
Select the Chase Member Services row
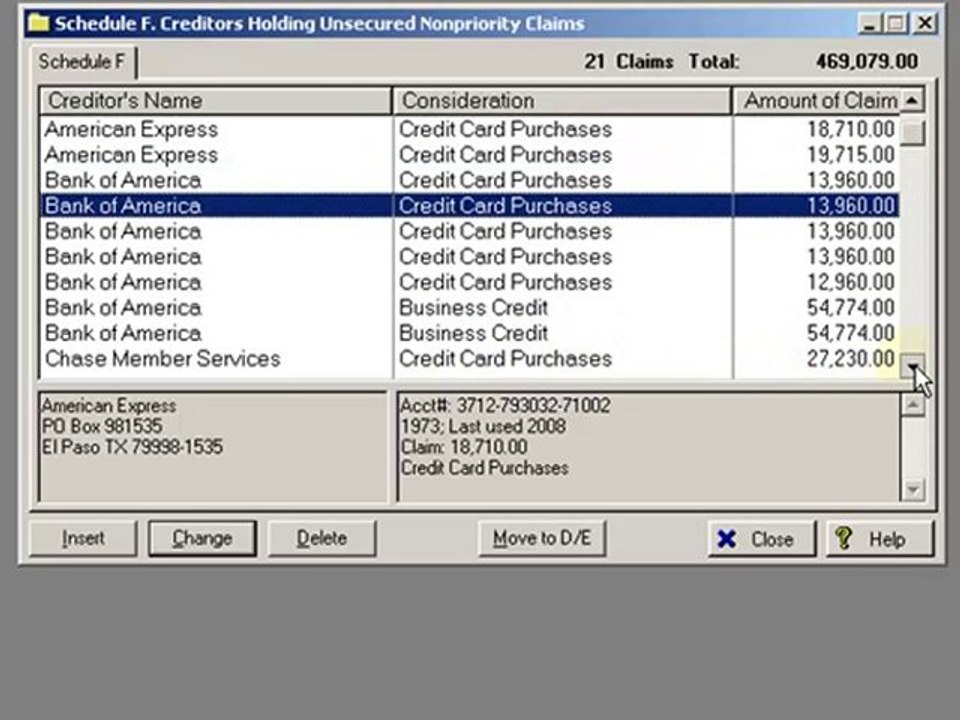click(x=470, y=359)
